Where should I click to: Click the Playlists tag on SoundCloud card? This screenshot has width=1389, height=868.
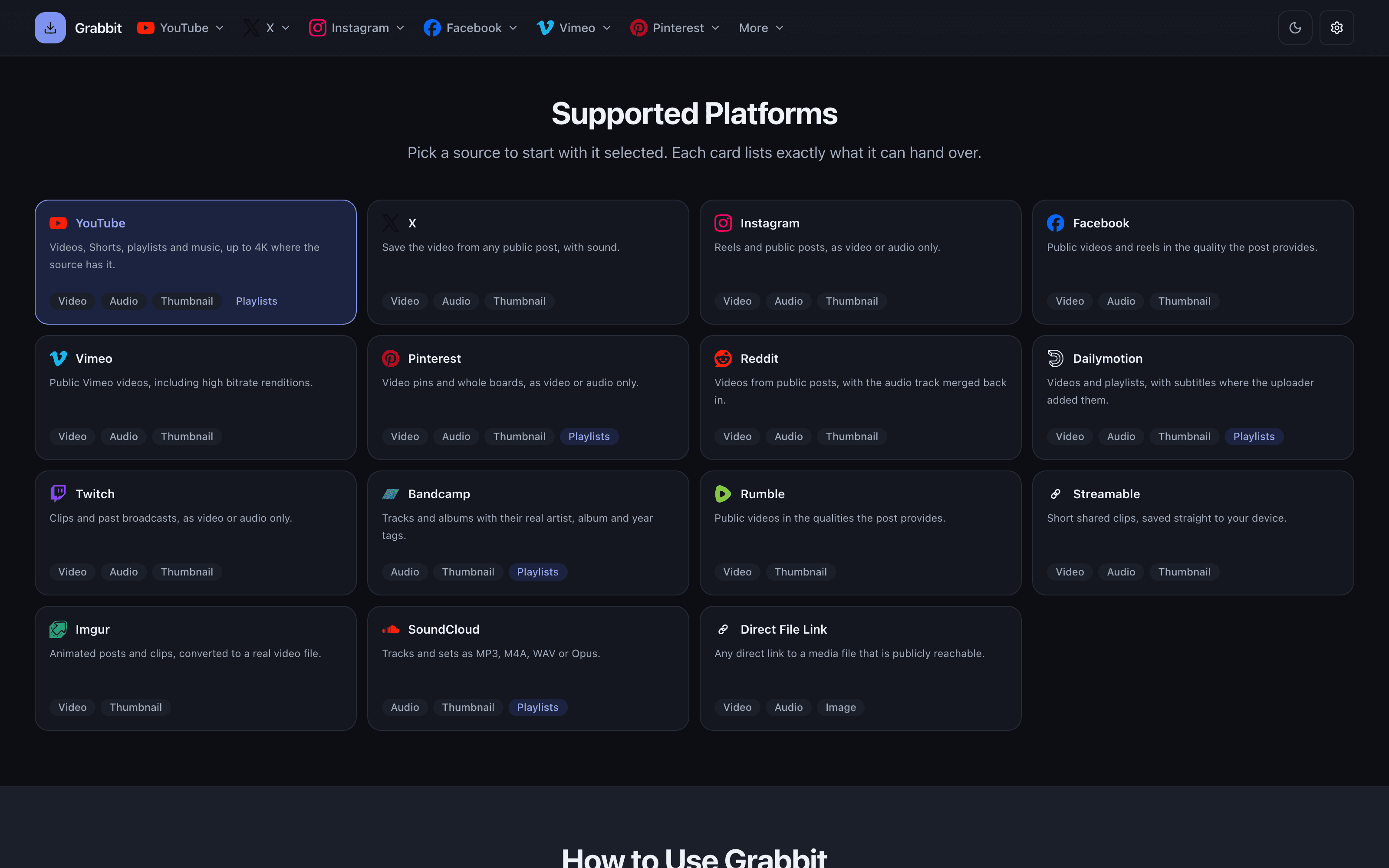537,707
